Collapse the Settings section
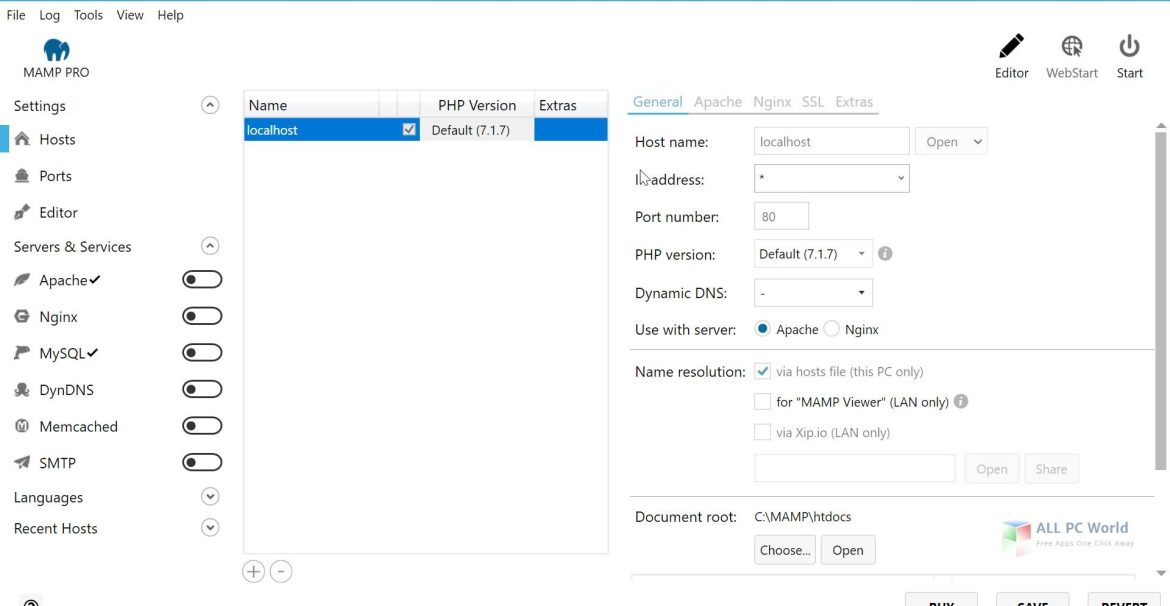The image size is (1170, 606). pos(210,105)
